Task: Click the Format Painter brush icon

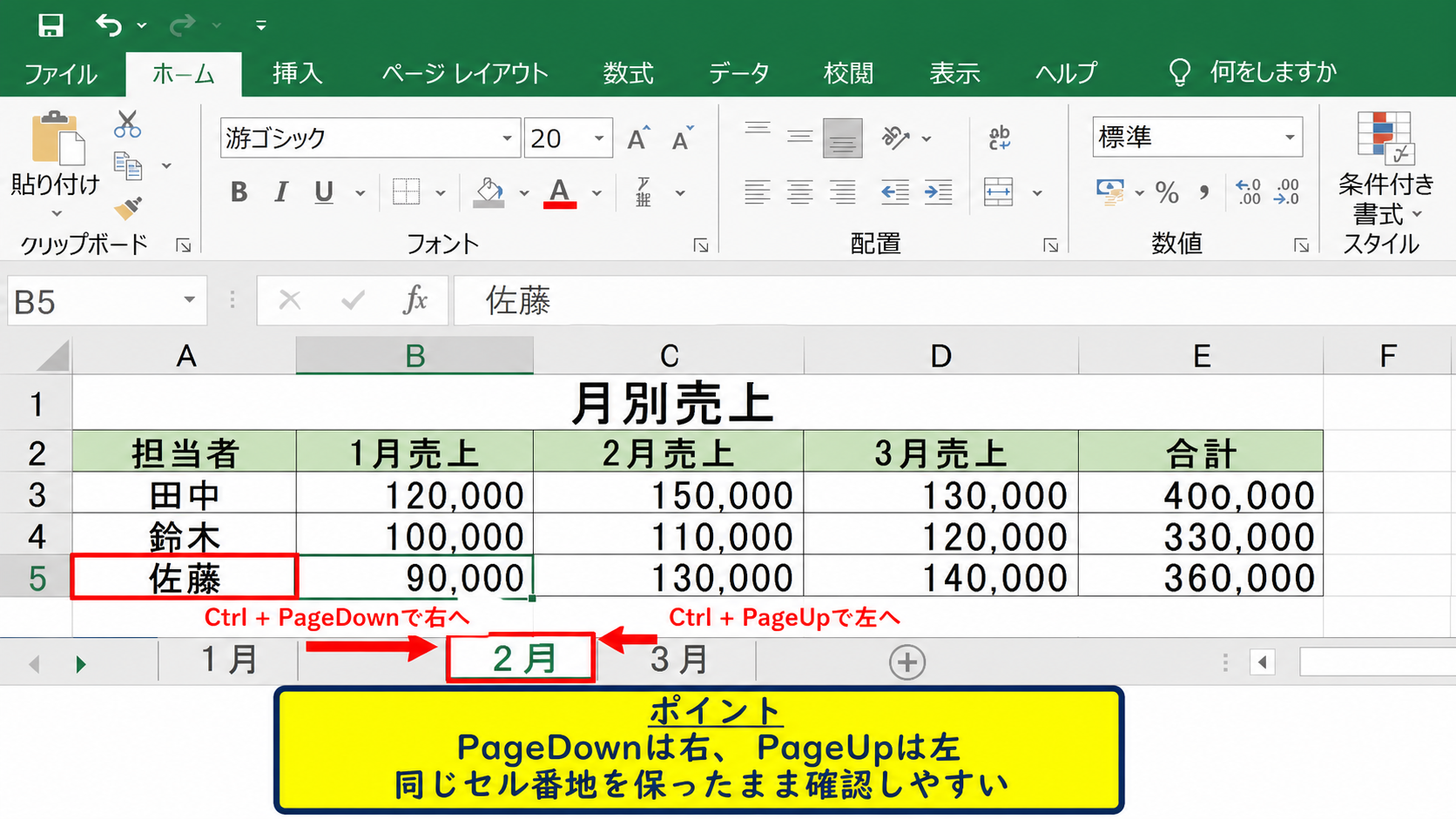Action: [128, 207]
